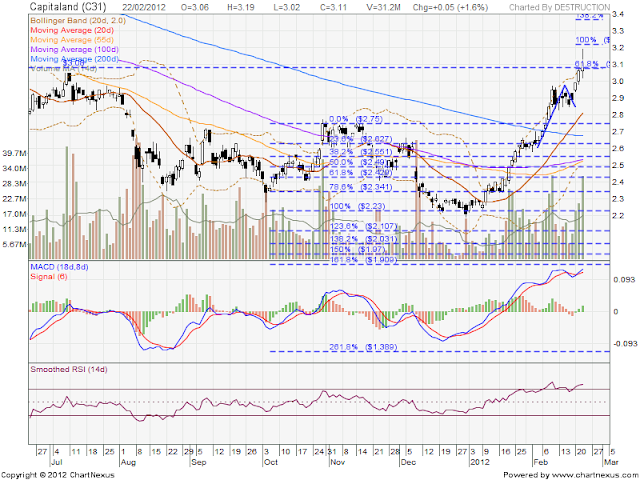Screen dimensions: 640x480
Task: Click the Aug month label on time axis
Action: tap(128, 463)
